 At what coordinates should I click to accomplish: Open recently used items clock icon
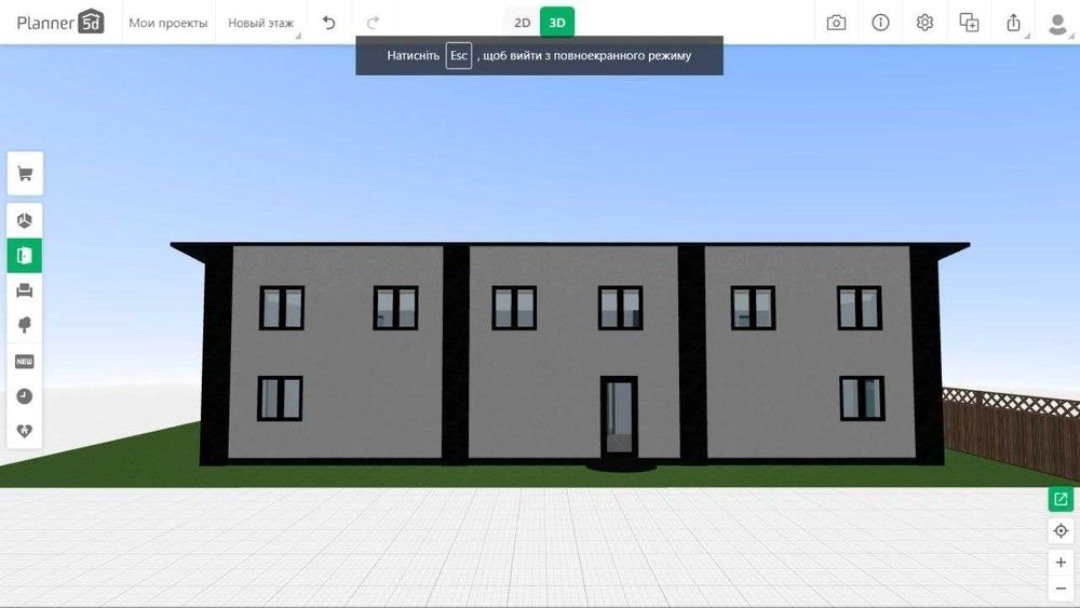click(x=25, y=396)
